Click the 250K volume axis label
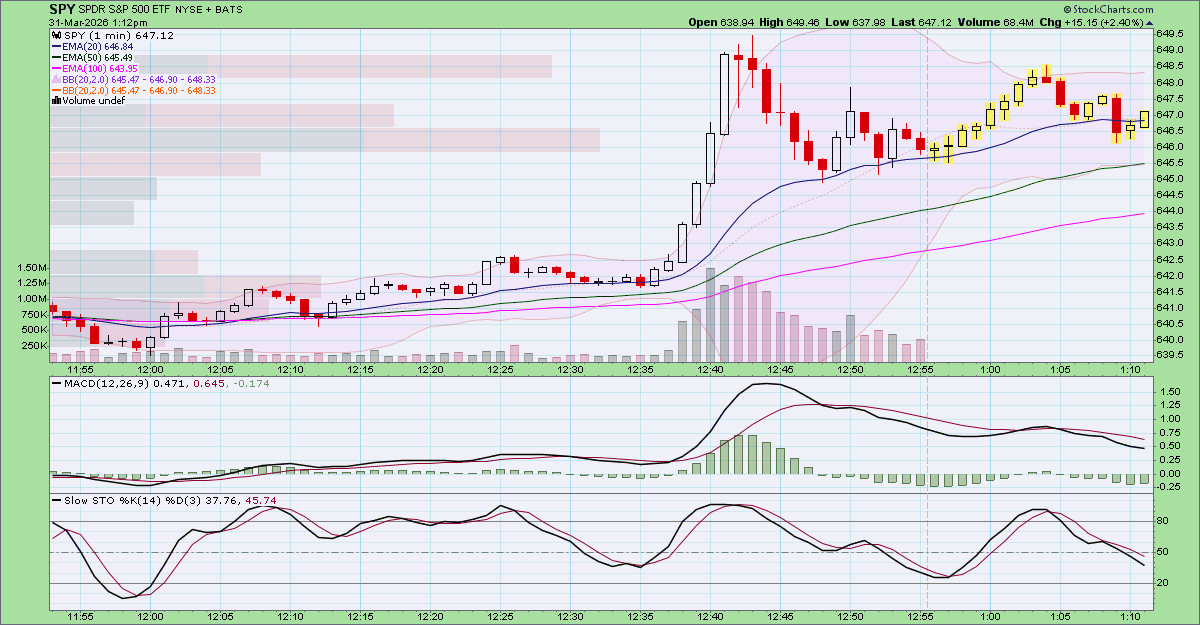 click(x=35, y=346)
